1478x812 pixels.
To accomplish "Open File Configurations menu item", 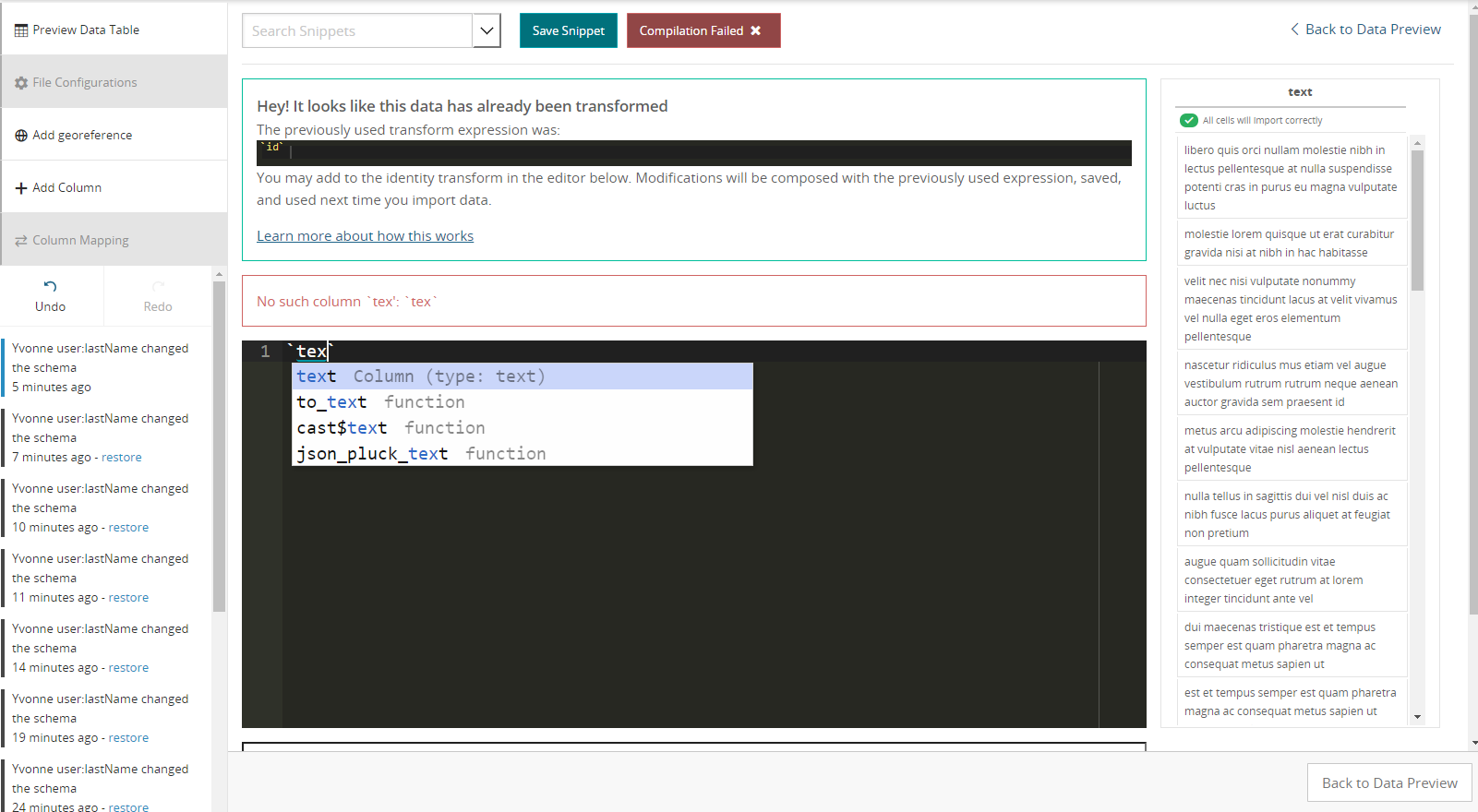I will pyautogui.click(x=114, y=82).
